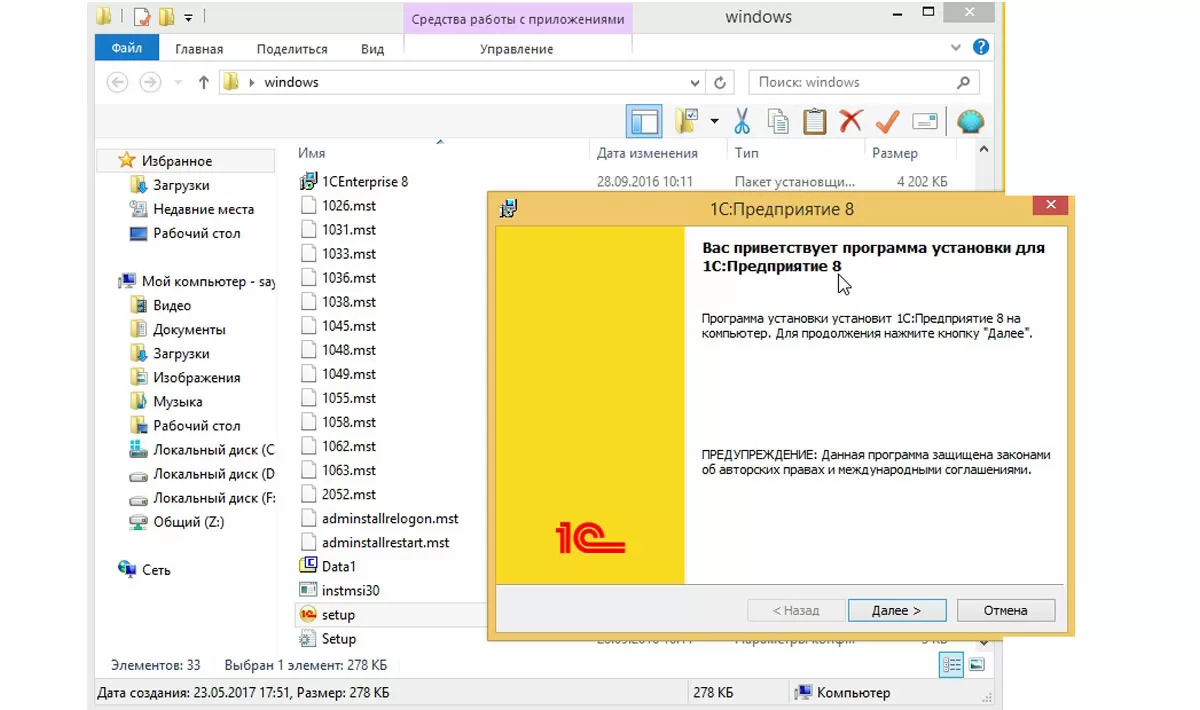Click installer icon in 1С:Предприятие 8 title bar
The width and height of the screenshot is (1200, 710).
click(x=509, y=209)
